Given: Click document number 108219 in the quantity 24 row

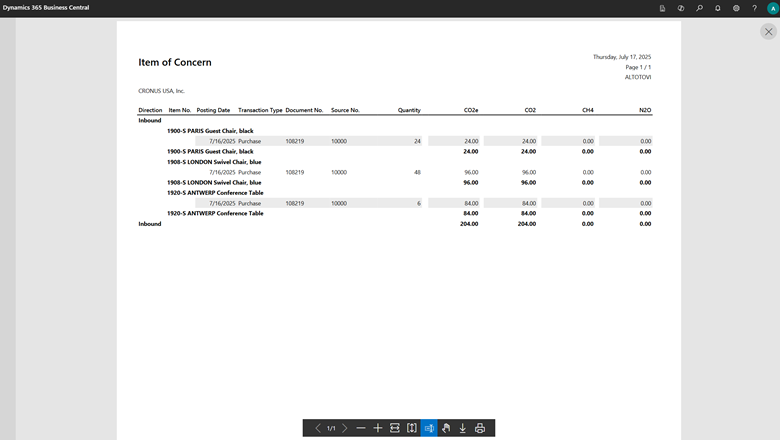Looking at the screenshot, I should [295, 141].
